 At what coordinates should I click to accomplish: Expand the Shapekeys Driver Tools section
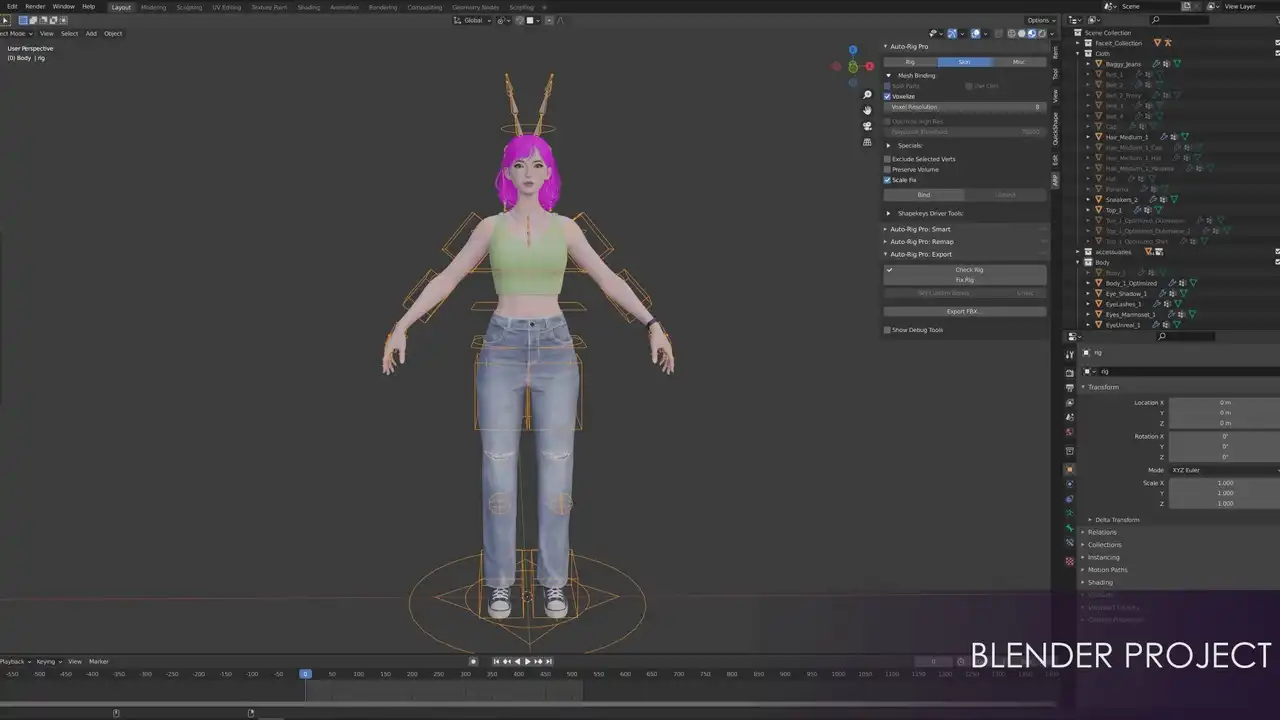[x=929, y=213]
